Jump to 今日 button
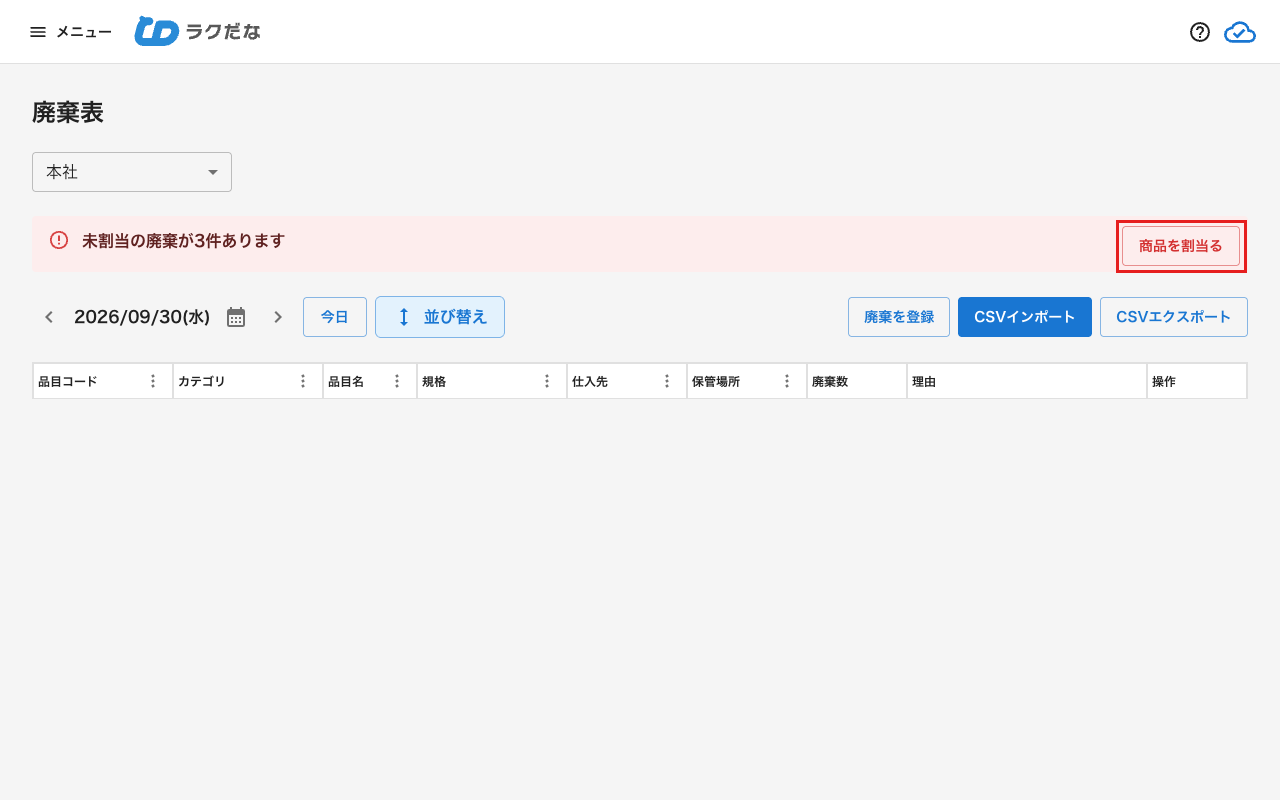 [x=335, y=317]
